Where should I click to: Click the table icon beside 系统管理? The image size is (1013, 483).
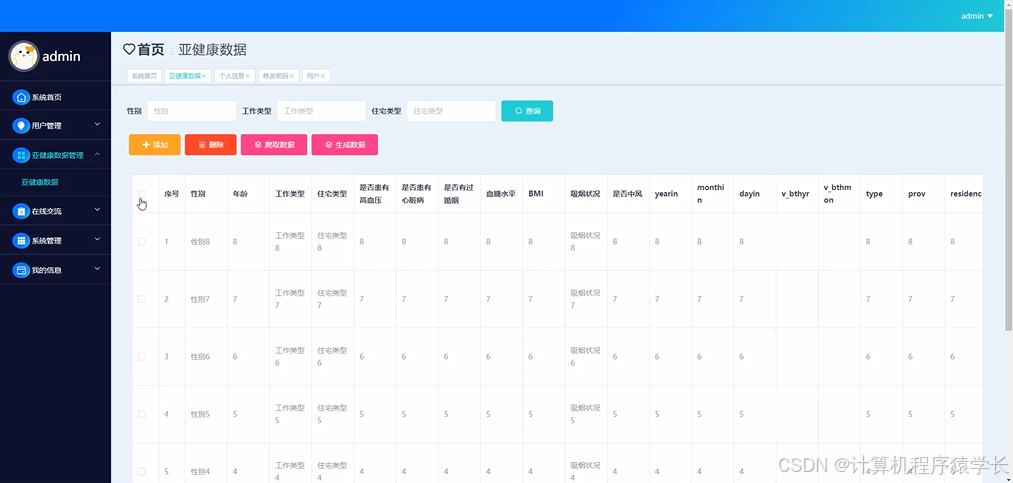click(x=21, y=240)
